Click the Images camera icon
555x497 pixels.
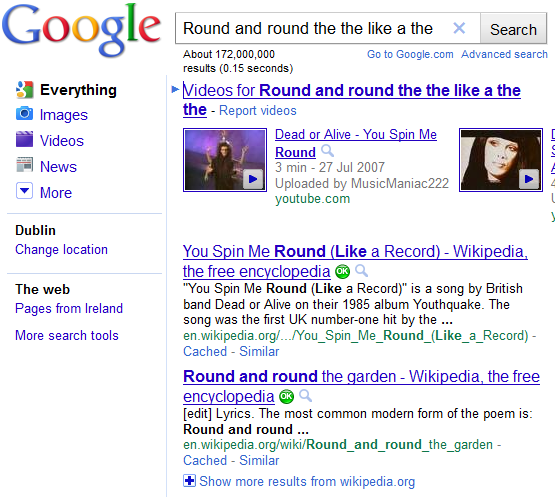[24, 114]
